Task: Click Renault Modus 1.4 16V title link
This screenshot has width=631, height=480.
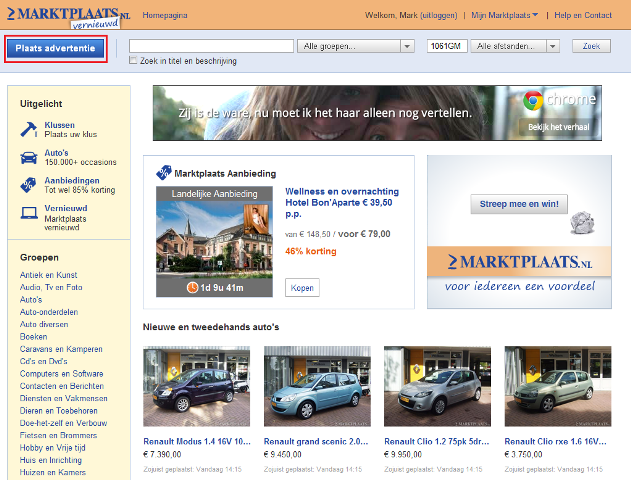Action: click(x=197, y=441)
